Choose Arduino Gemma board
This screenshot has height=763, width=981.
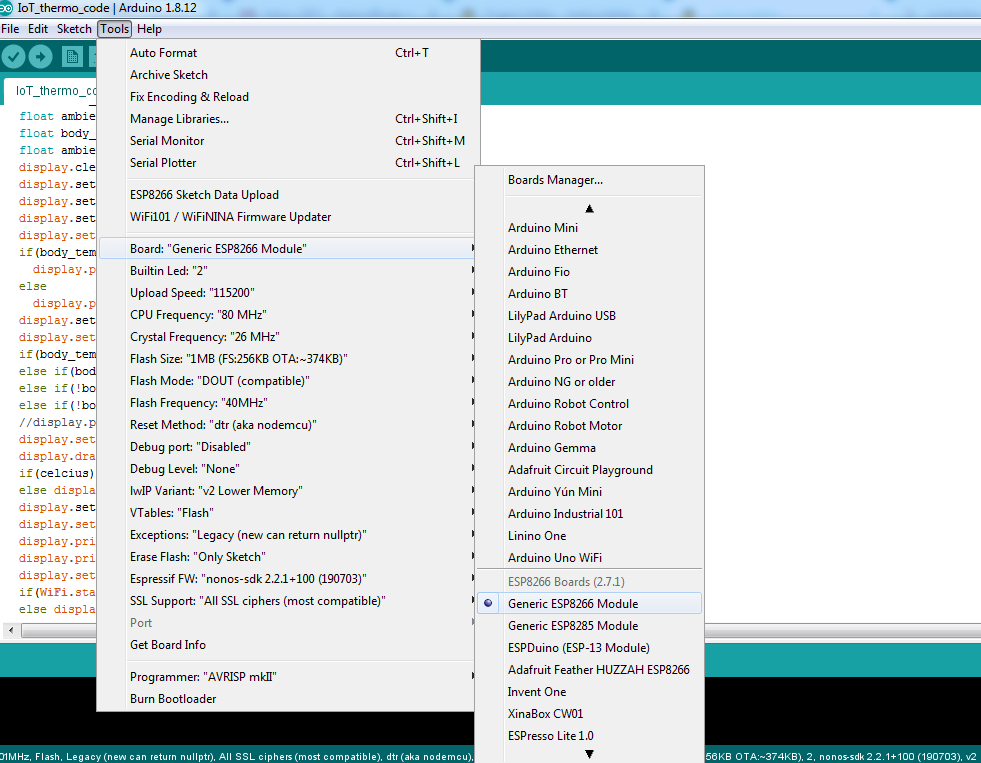589,448
